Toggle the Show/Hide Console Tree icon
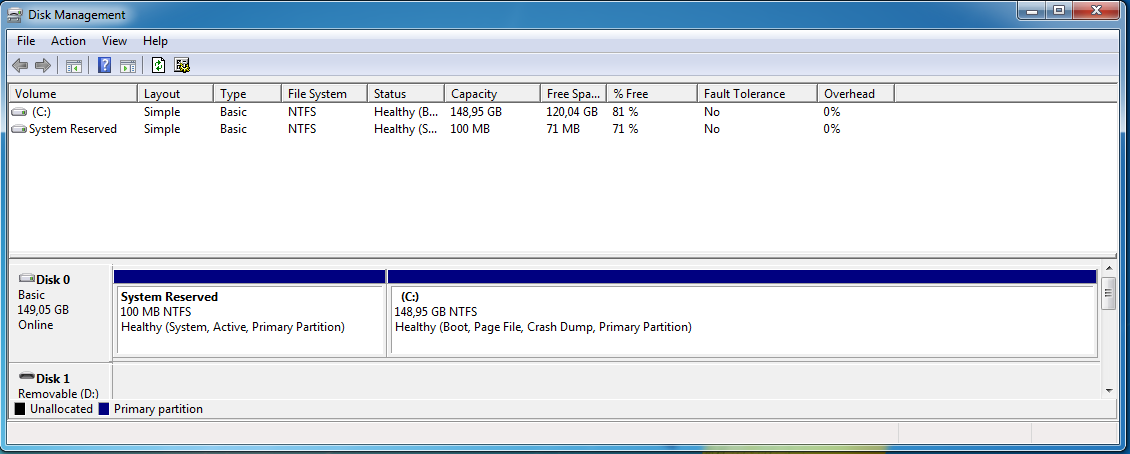The image size is (1130, 454). click(x=74, y=66)
